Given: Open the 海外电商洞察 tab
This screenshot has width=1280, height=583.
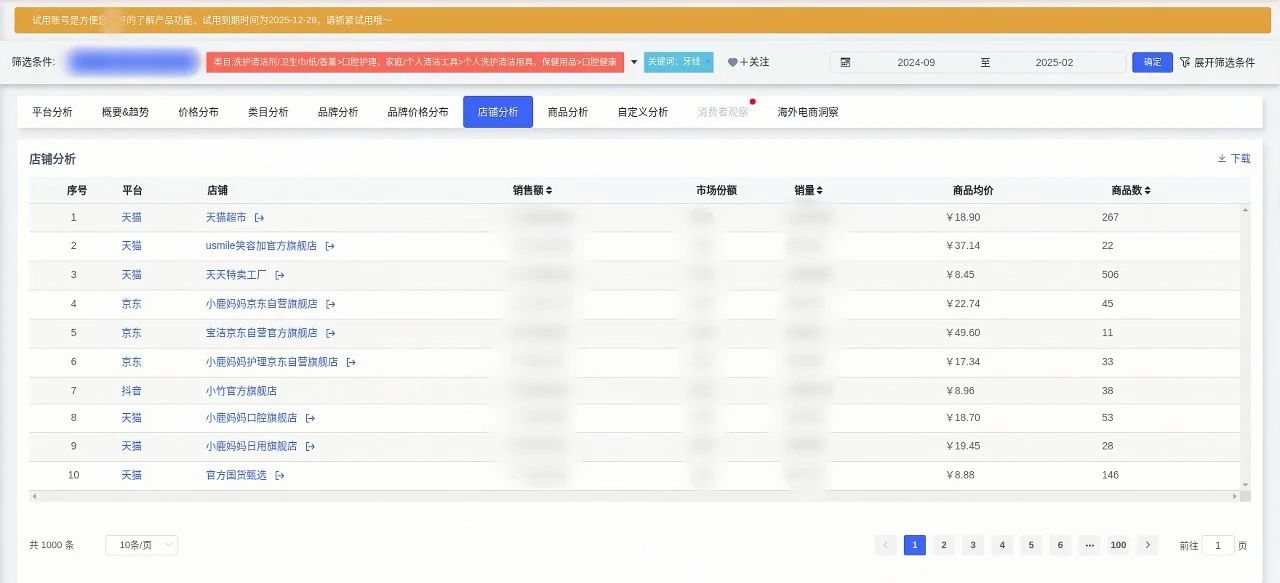Looking at the screenshot, I should point(808,112).
